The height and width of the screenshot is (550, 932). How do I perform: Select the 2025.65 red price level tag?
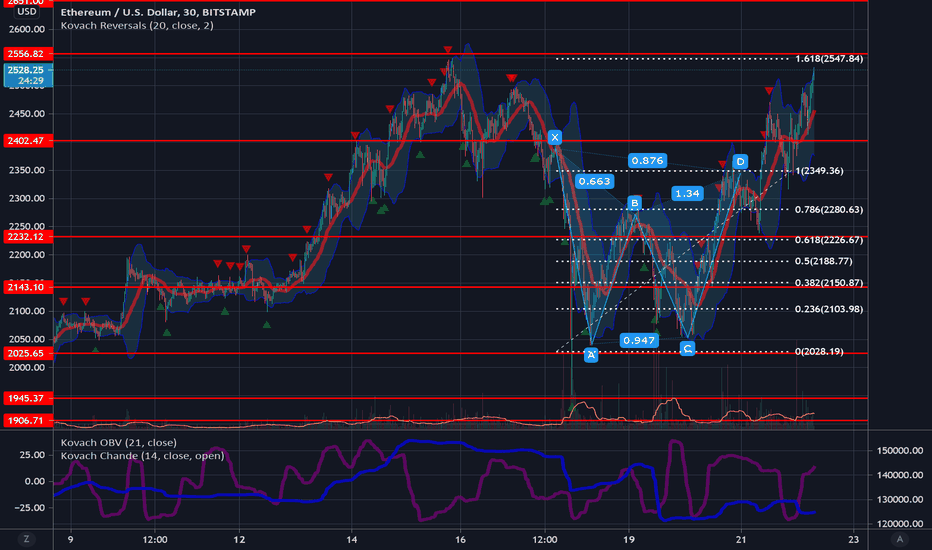(28, 353)
